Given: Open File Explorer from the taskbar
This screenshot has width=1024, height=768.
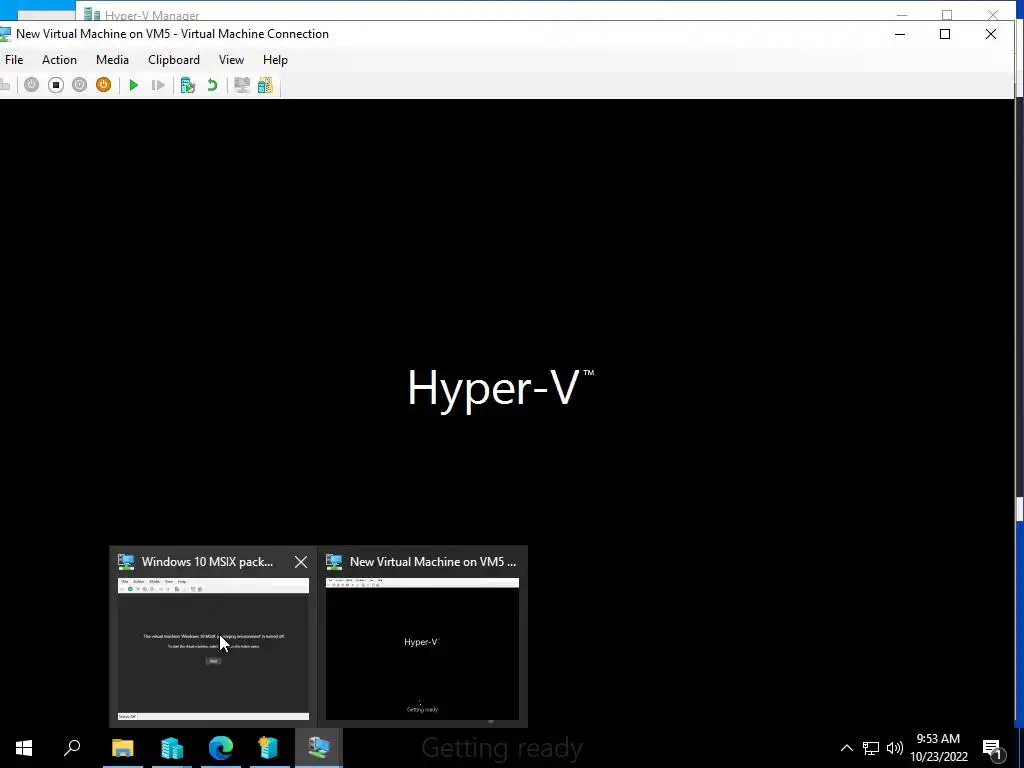Looking at the screenshot, I should tap(122, 748).
